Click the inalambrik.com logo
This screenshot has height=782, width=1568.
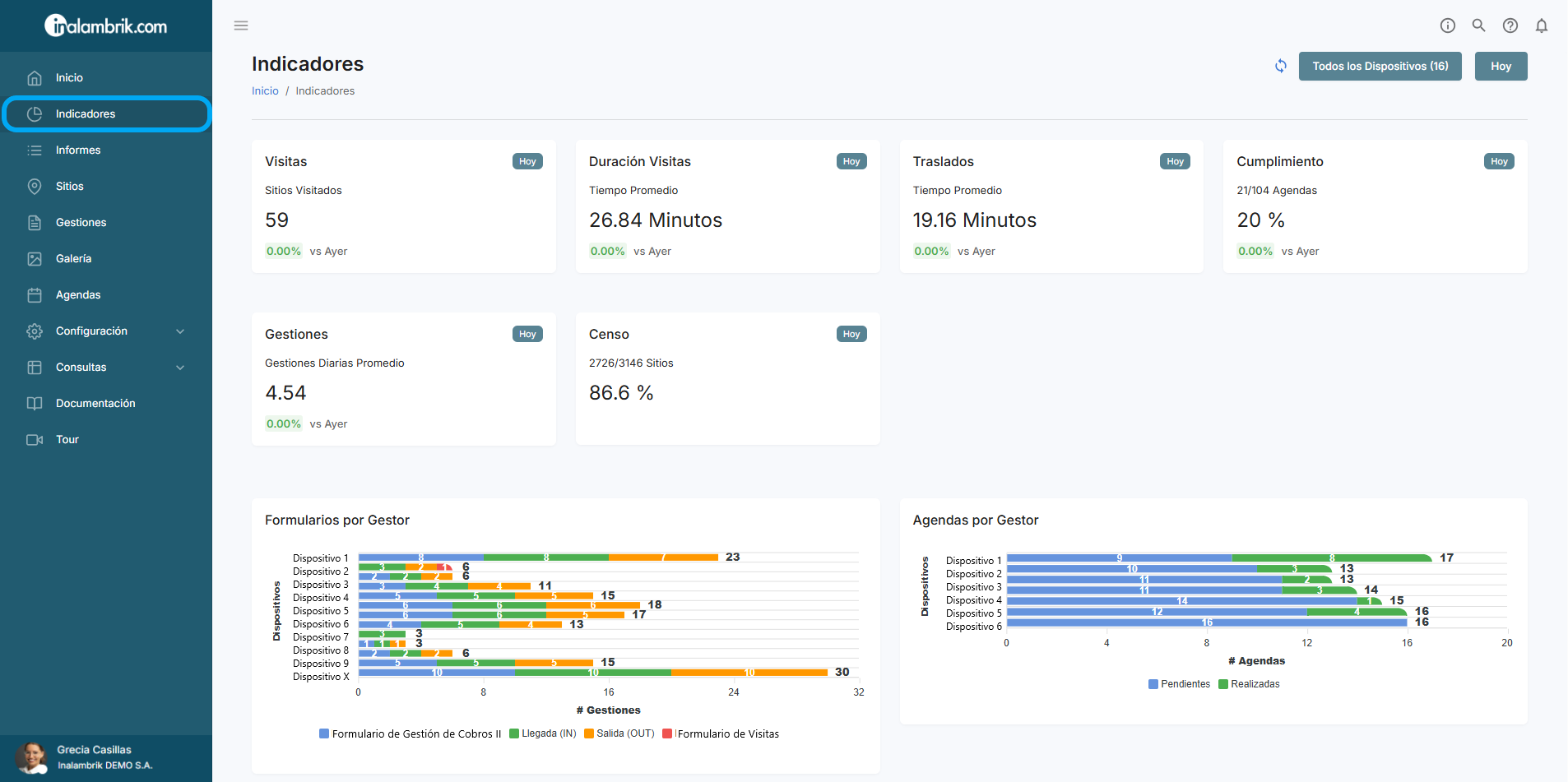point(105,26)
